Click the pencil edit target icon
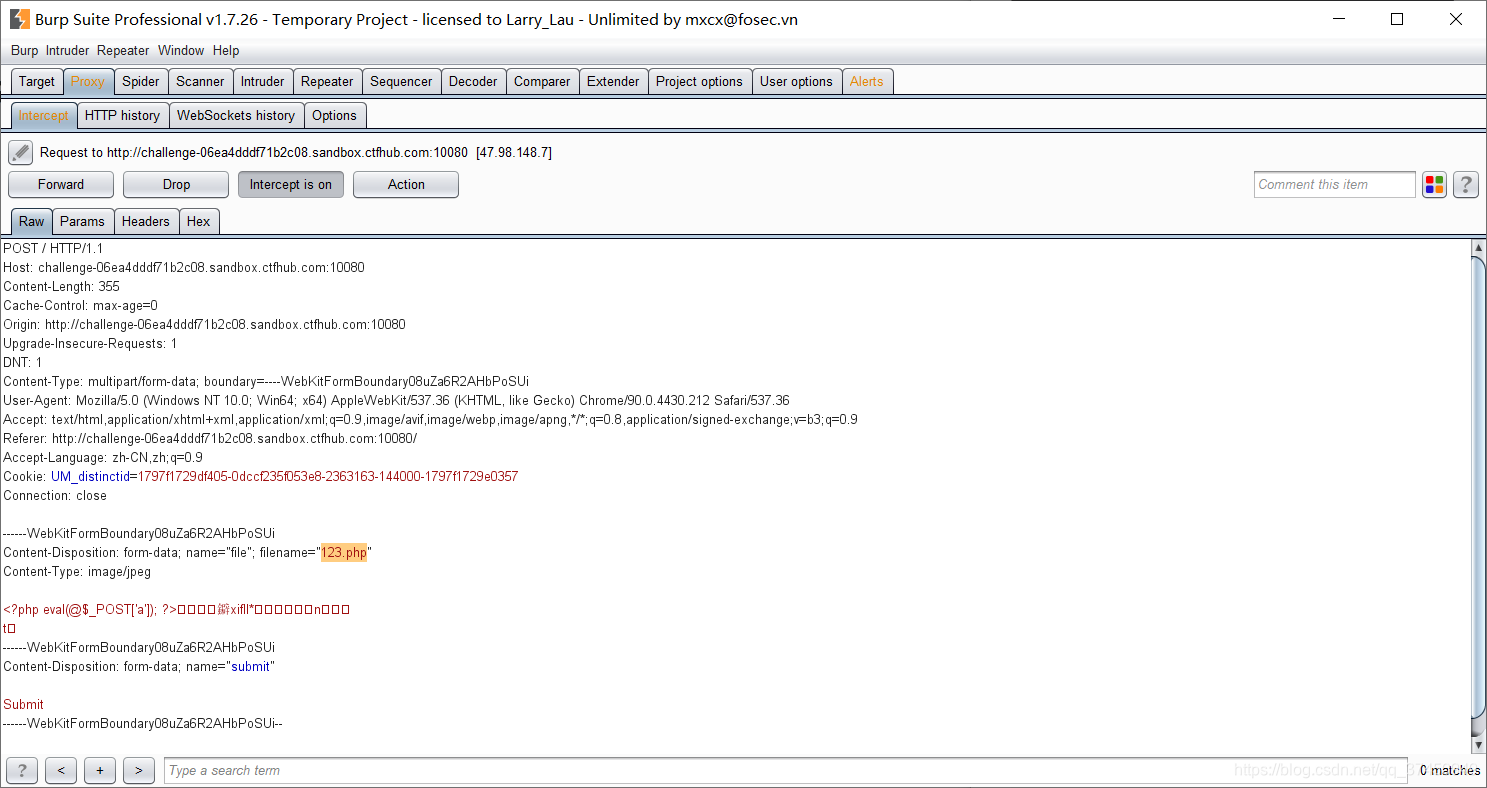The height and width of the screenshot is (788, 1487). 21,152
